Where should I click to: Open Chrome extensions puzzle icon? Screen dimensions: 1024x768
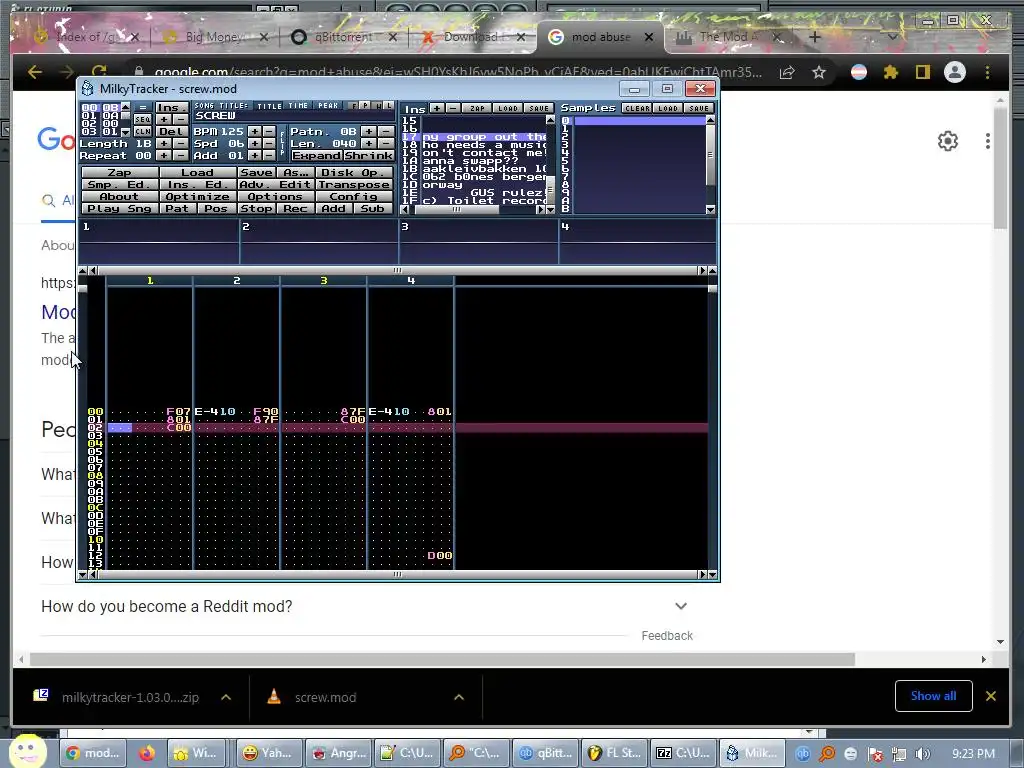(891, 72)
